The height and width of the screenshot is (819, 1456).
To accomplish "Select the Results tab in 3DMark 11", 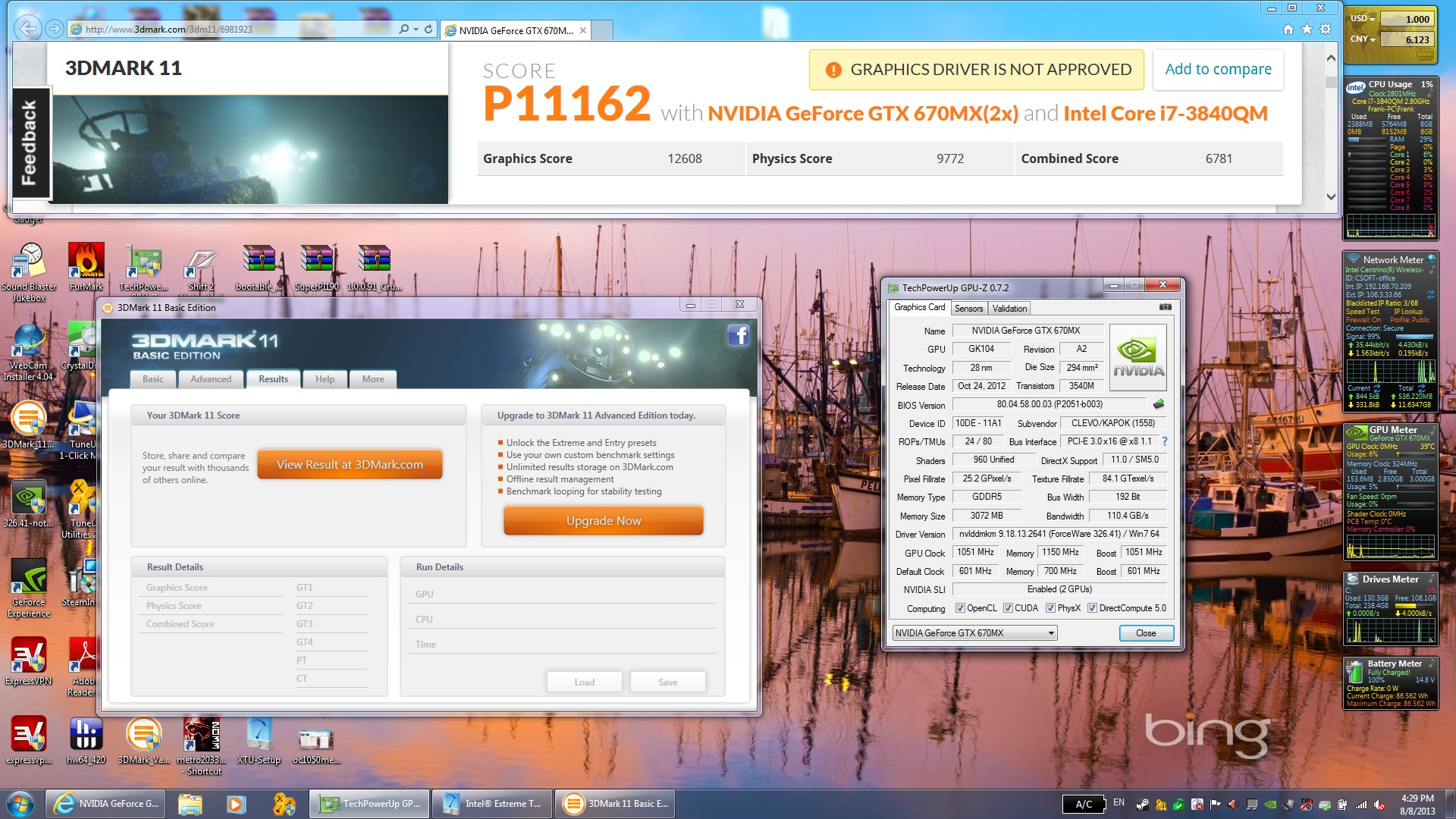I will pyautogui.click(x=273, y=379).
